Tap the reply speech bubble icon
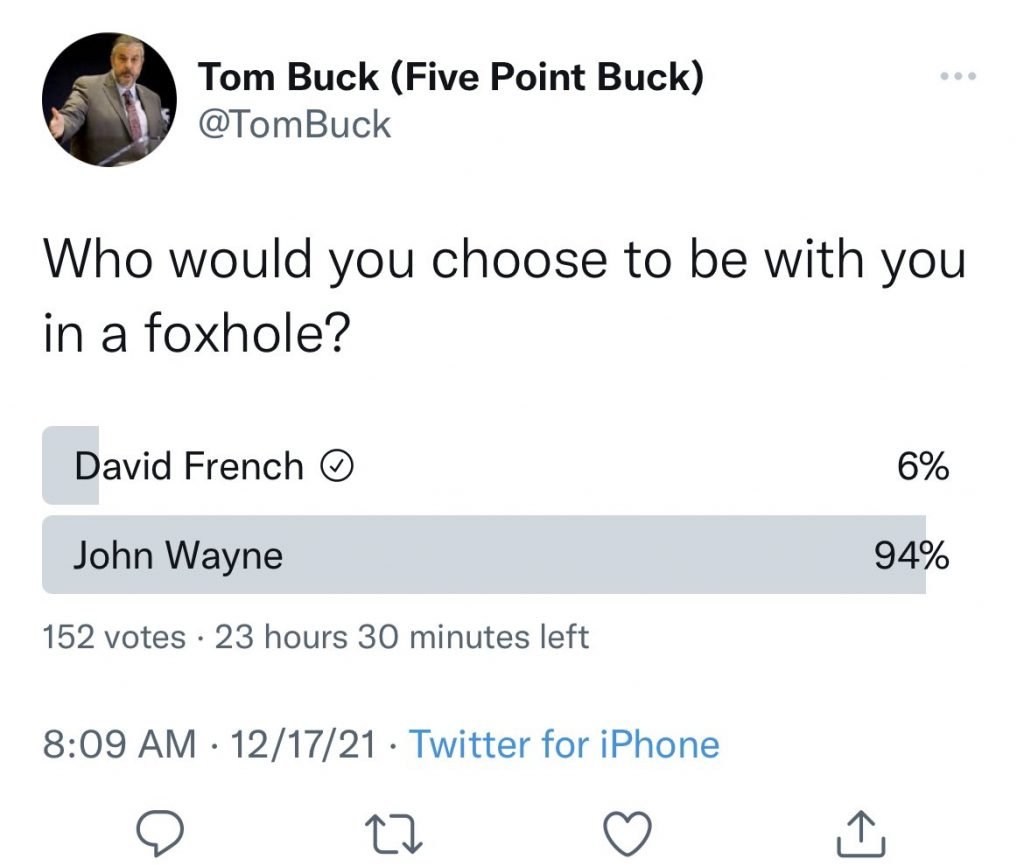 [x=159, y=833]
